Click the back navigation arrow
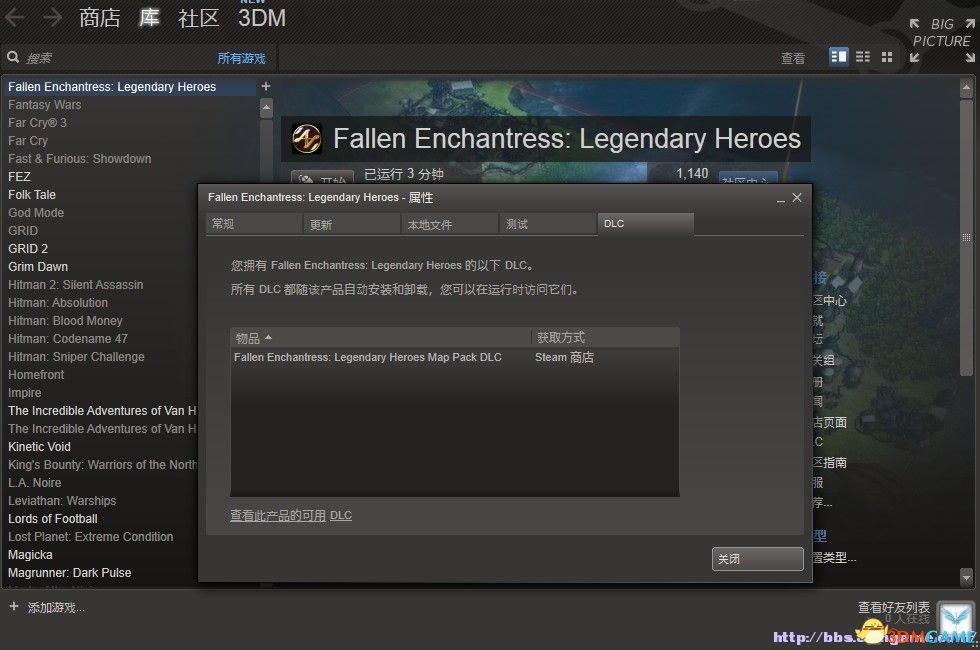980x650 pixels. pyautogui.click(x=15, y=18)
